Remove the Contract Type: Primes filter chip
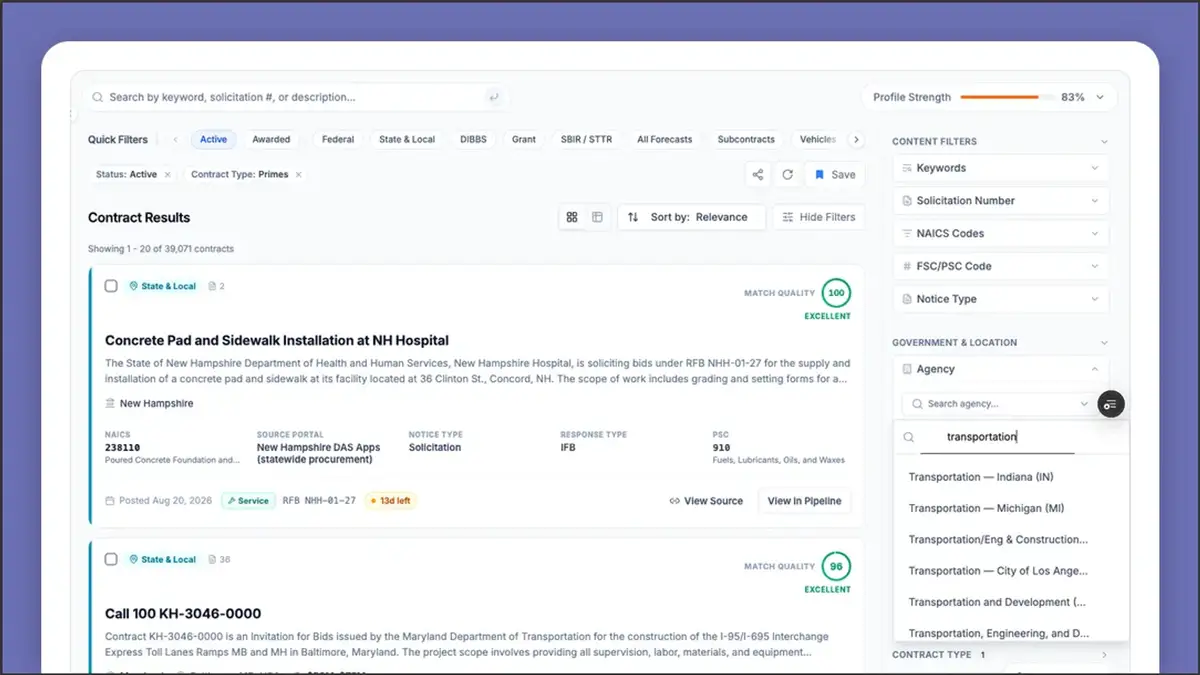The height and width of the screenshot is (675, 1200). pos(299,174)
